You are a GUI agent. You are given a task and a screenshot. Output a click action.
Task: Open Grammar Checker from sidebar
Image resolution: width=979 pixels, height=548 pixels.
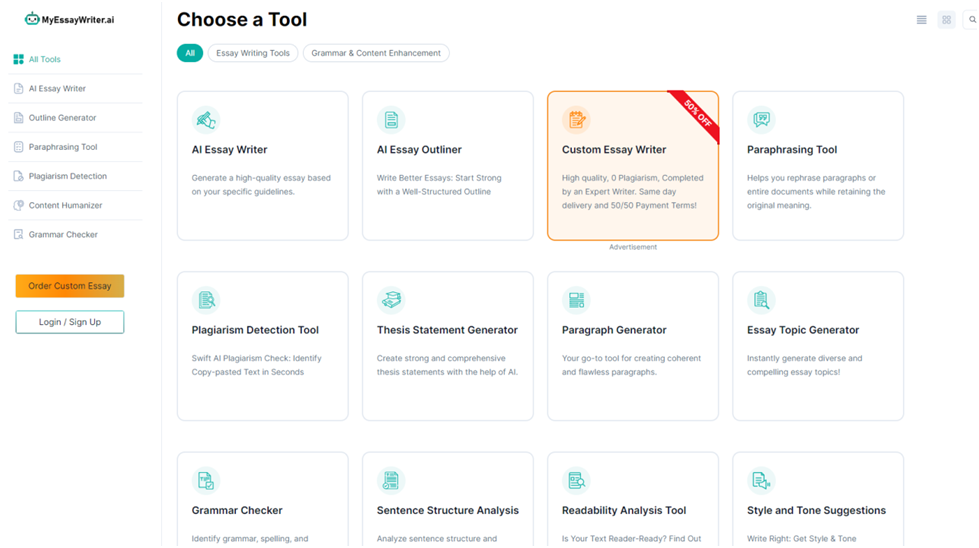[x=63, y=235]
